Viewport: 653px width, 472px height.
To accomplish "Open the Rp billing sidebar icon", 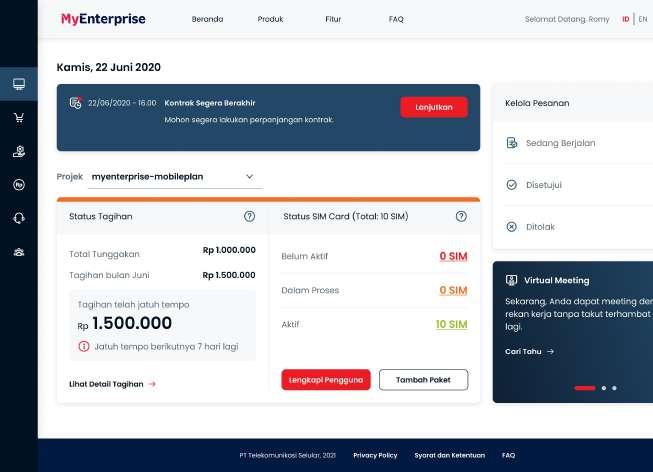I will pos(19,185).
